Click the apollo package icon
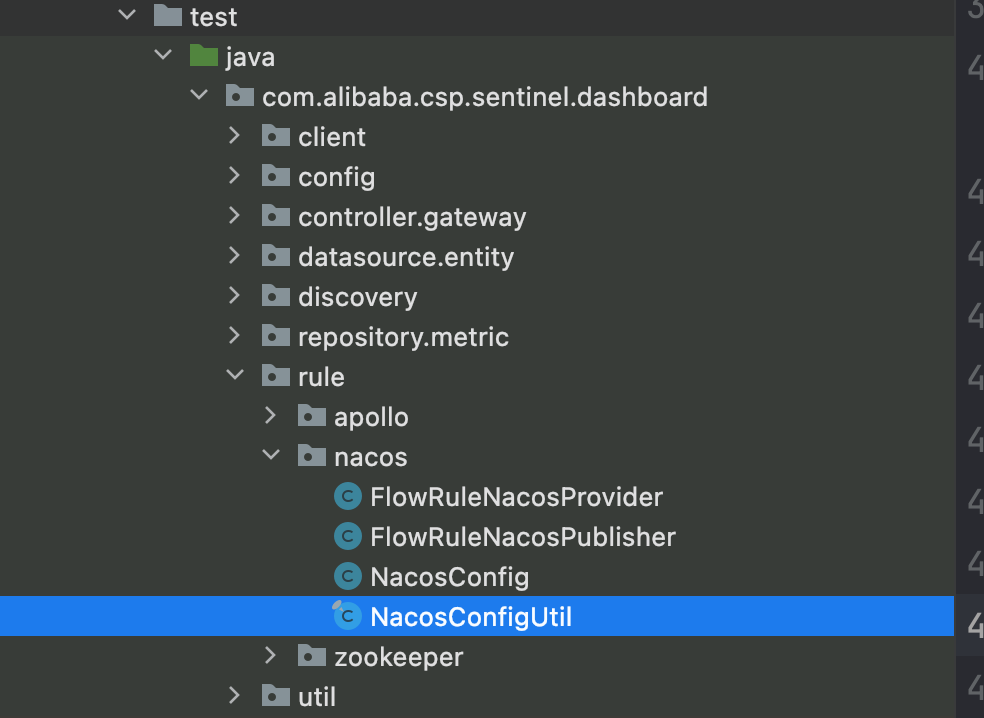 click(x=312, y=415)
